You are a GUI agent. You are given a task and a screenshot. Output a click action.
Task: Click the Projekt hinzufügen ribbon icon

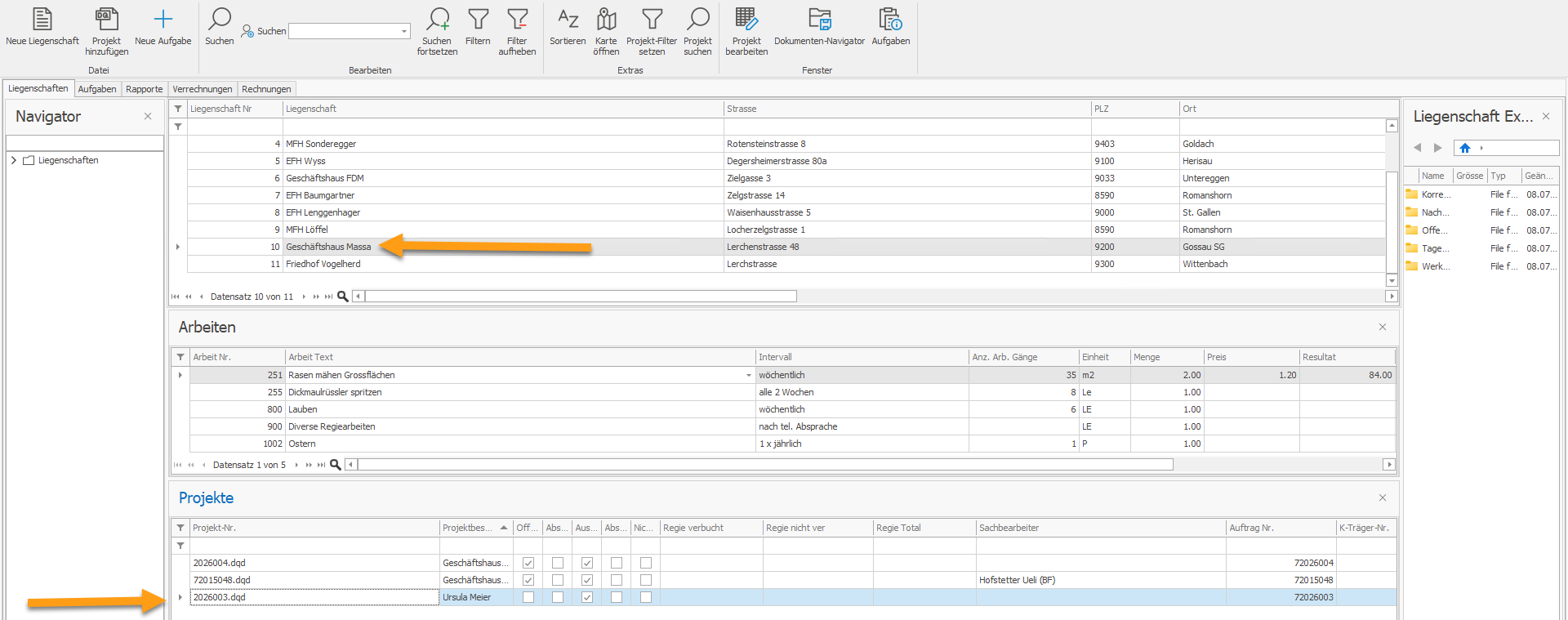click(x=107, y=31)
